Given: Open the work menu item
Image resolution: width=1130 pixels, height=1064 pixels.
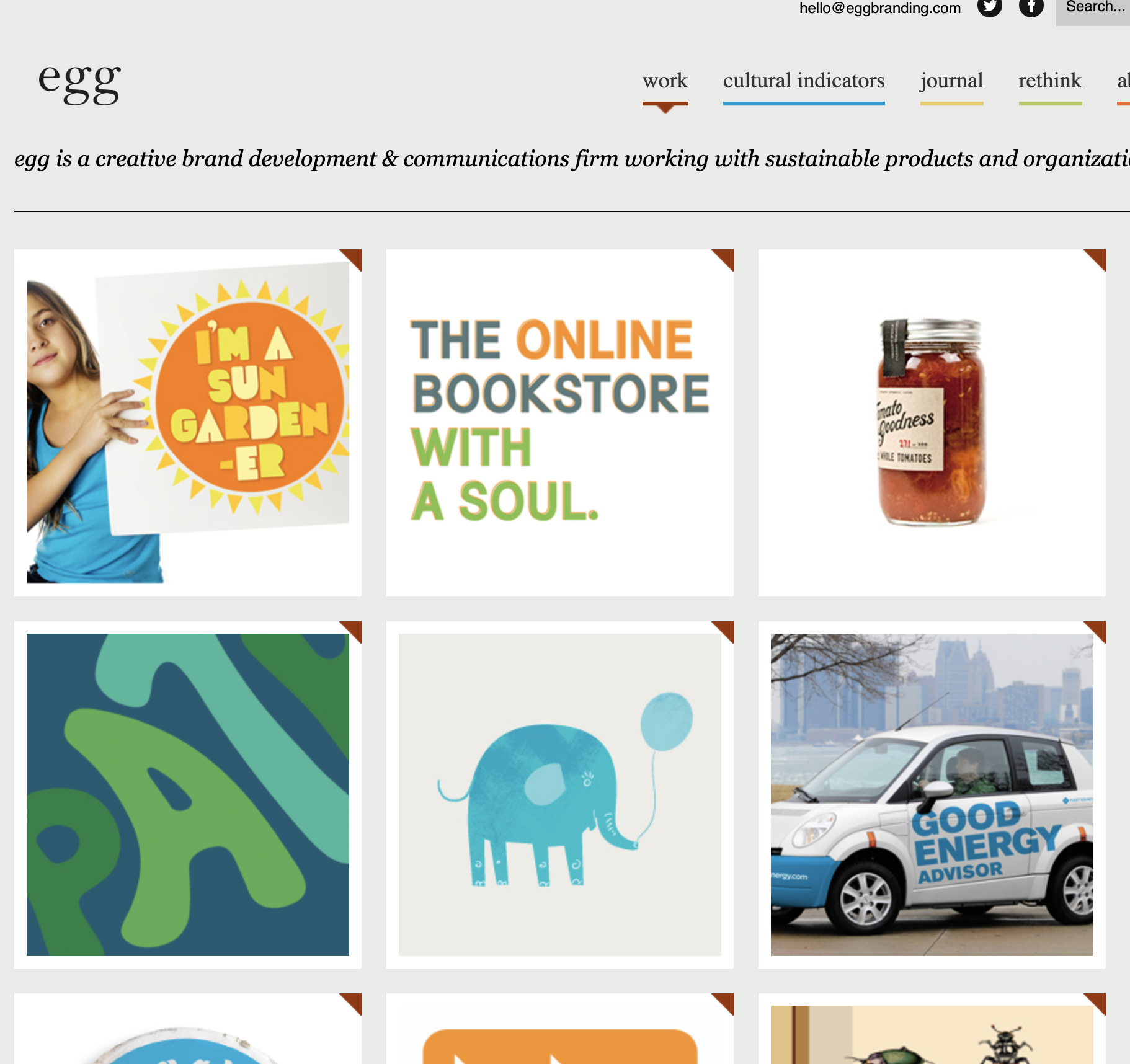Looking at the screenshot, I should pos(665,81).
